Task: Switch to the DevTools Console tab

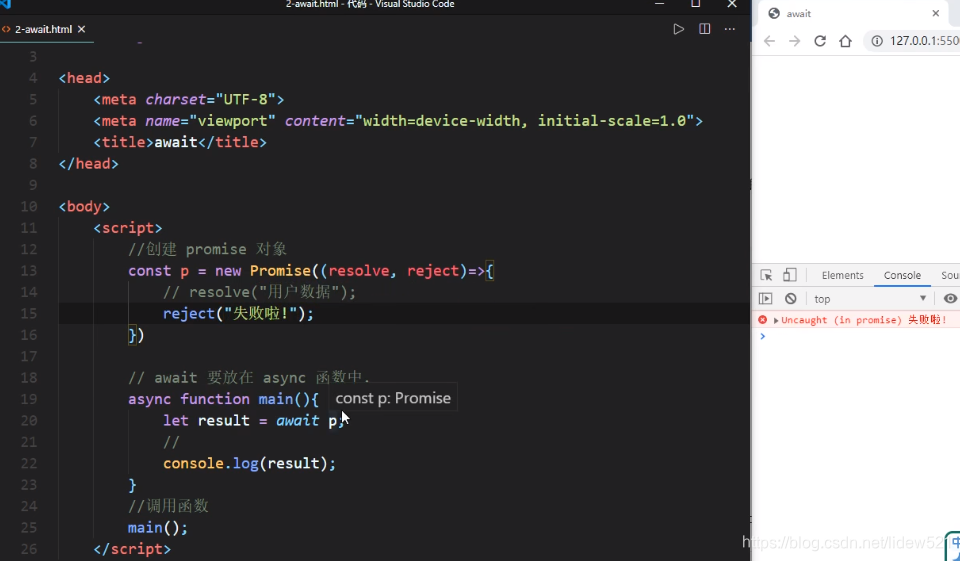Action: pos(902,276)
